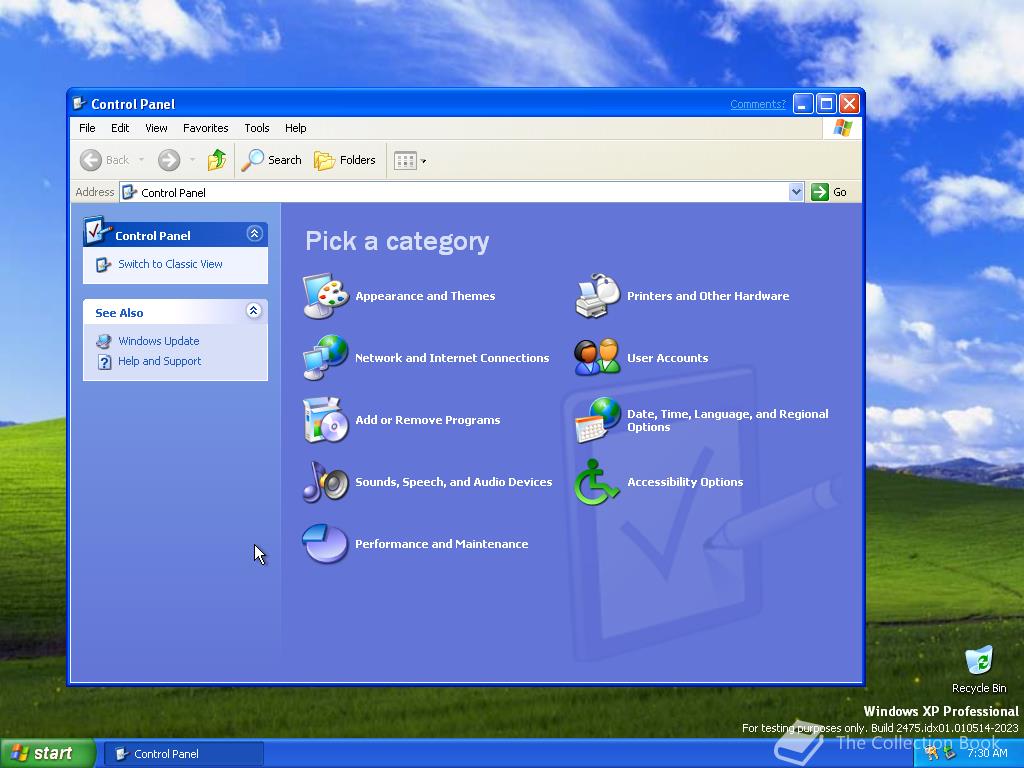Click the Appearance and Themes text link
This screenshot has height=768, width=1024.
pos(425,296)
